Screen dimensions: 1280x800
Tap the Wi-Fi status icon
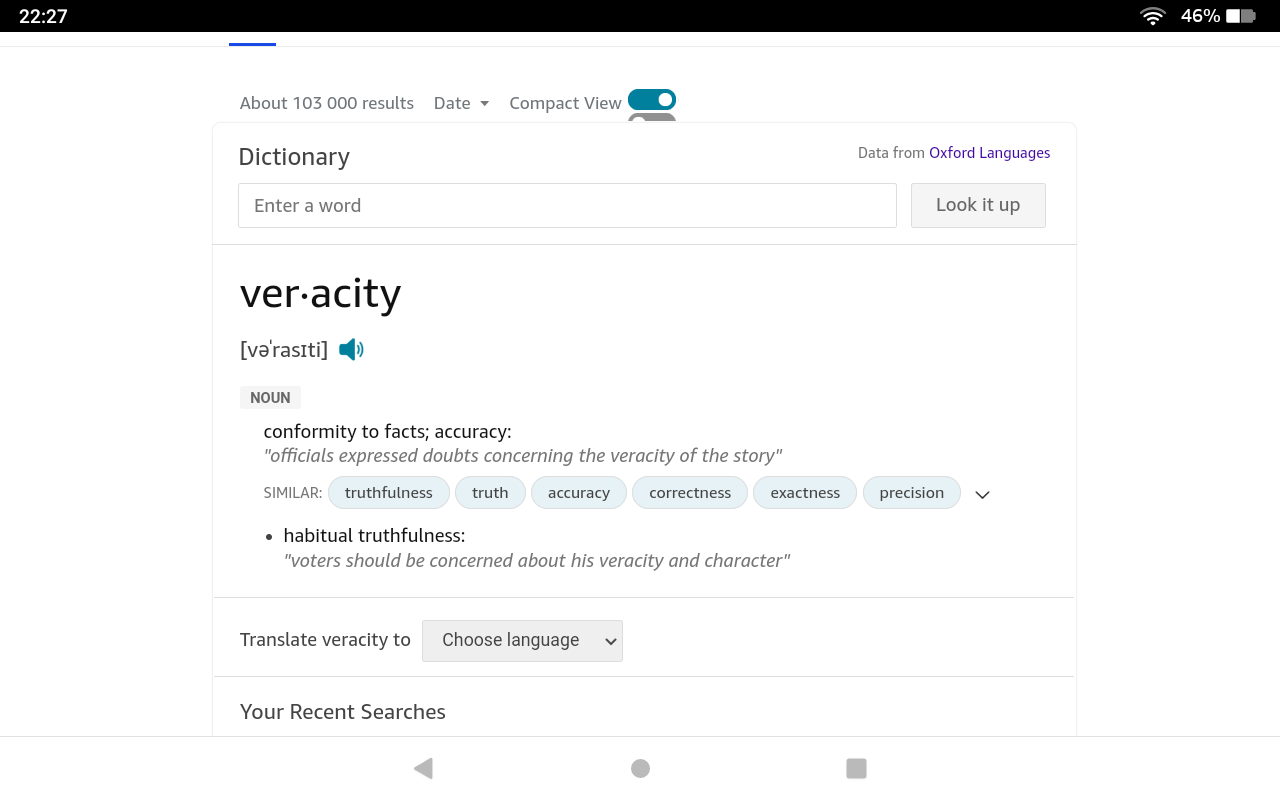pos(1153,16)
